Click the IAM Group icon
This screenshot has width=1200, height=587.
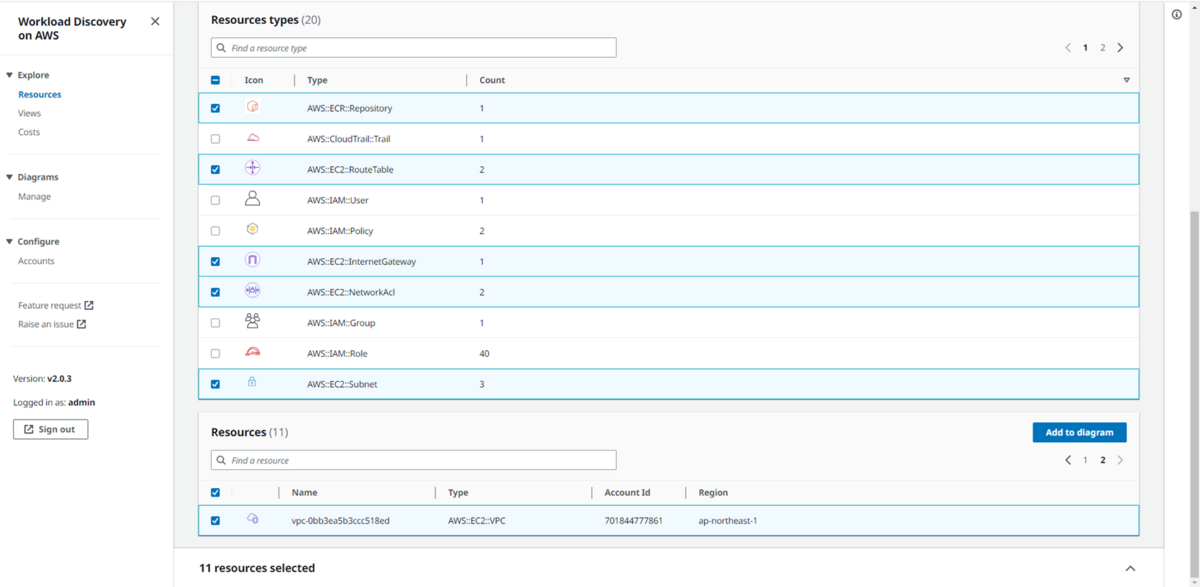[x=253, y=322]
